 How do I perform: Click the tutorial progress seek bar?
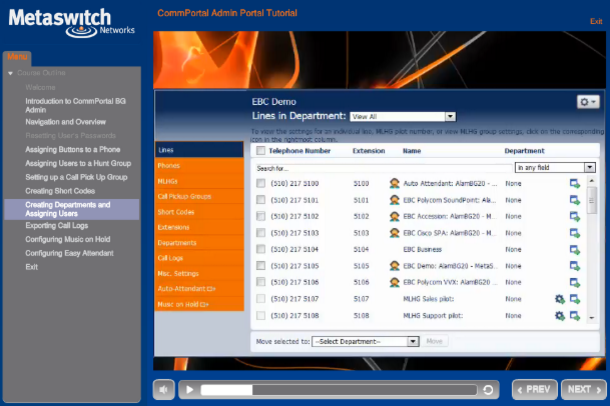click(338, 390)
